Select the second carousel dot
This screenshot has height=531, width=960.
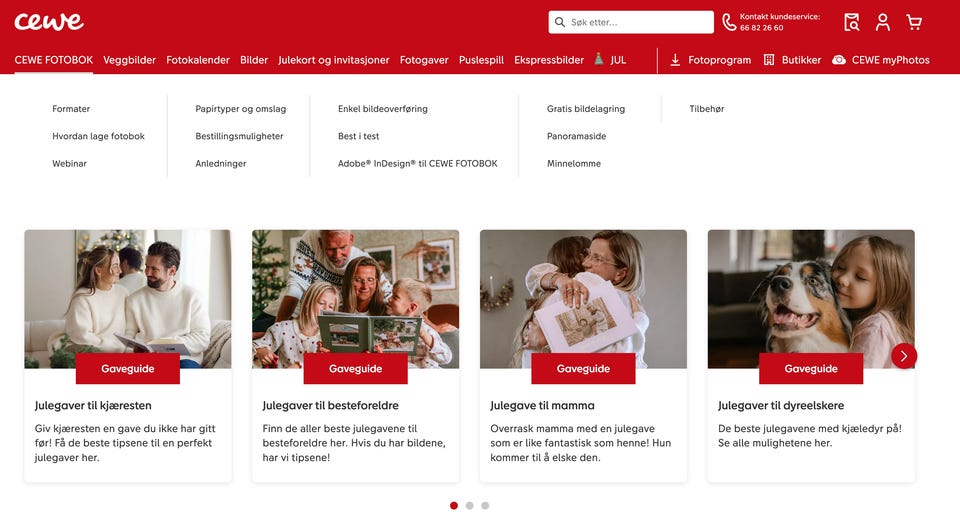[x=470, y=505]
